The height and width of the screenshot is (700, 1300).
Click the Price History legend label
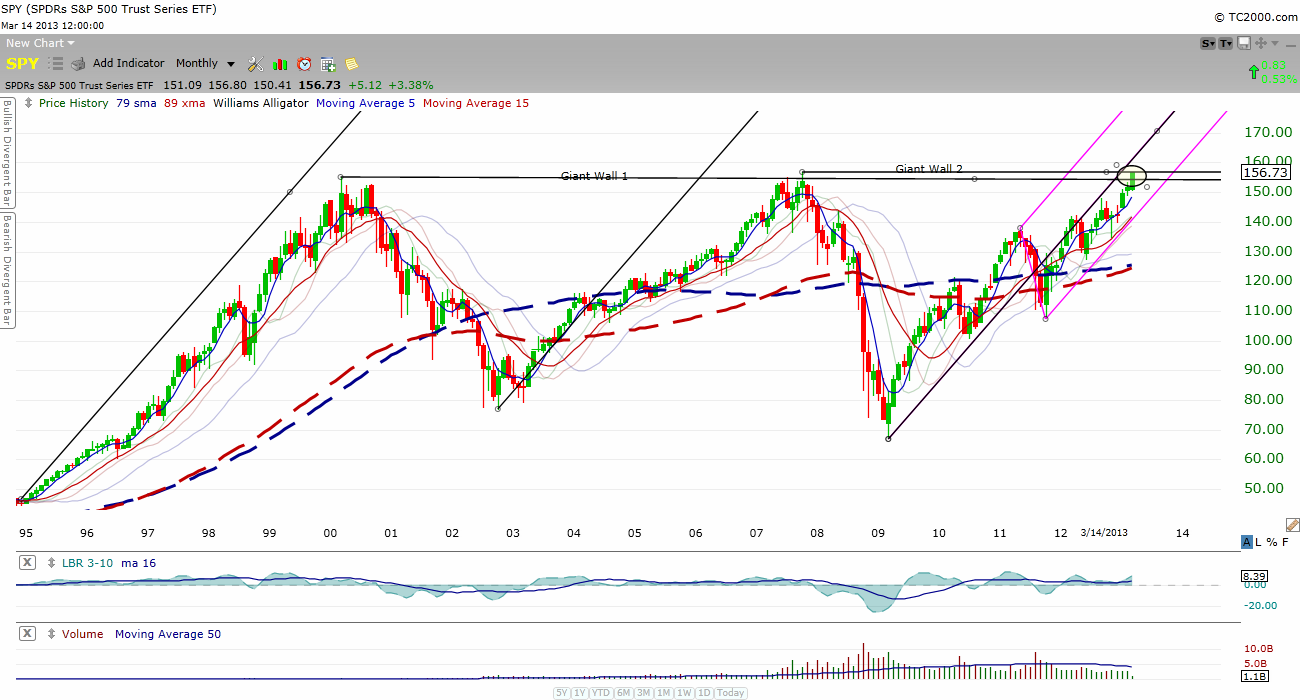[74, 103]
